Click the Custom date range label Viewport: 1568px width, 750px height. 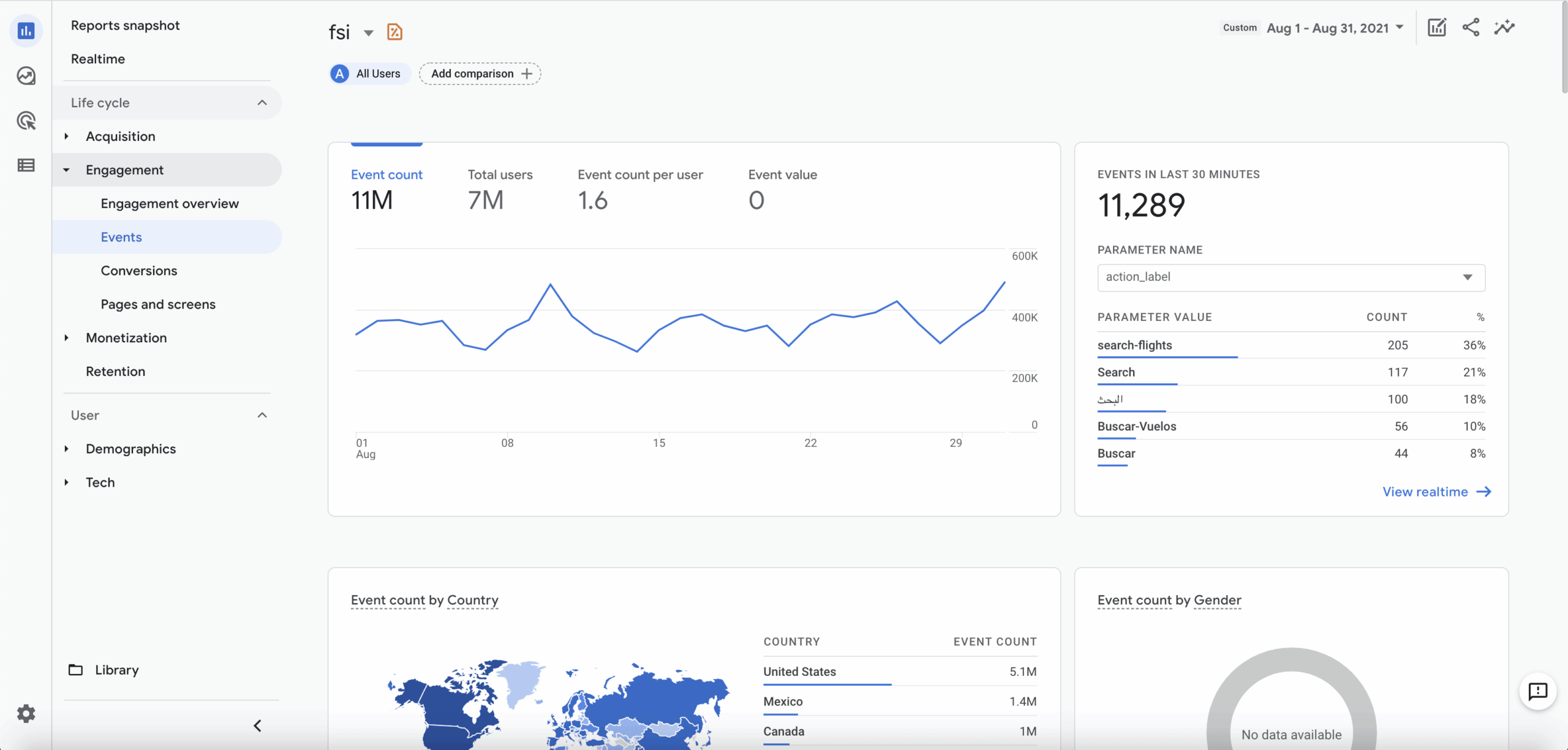coord(1240,28)
